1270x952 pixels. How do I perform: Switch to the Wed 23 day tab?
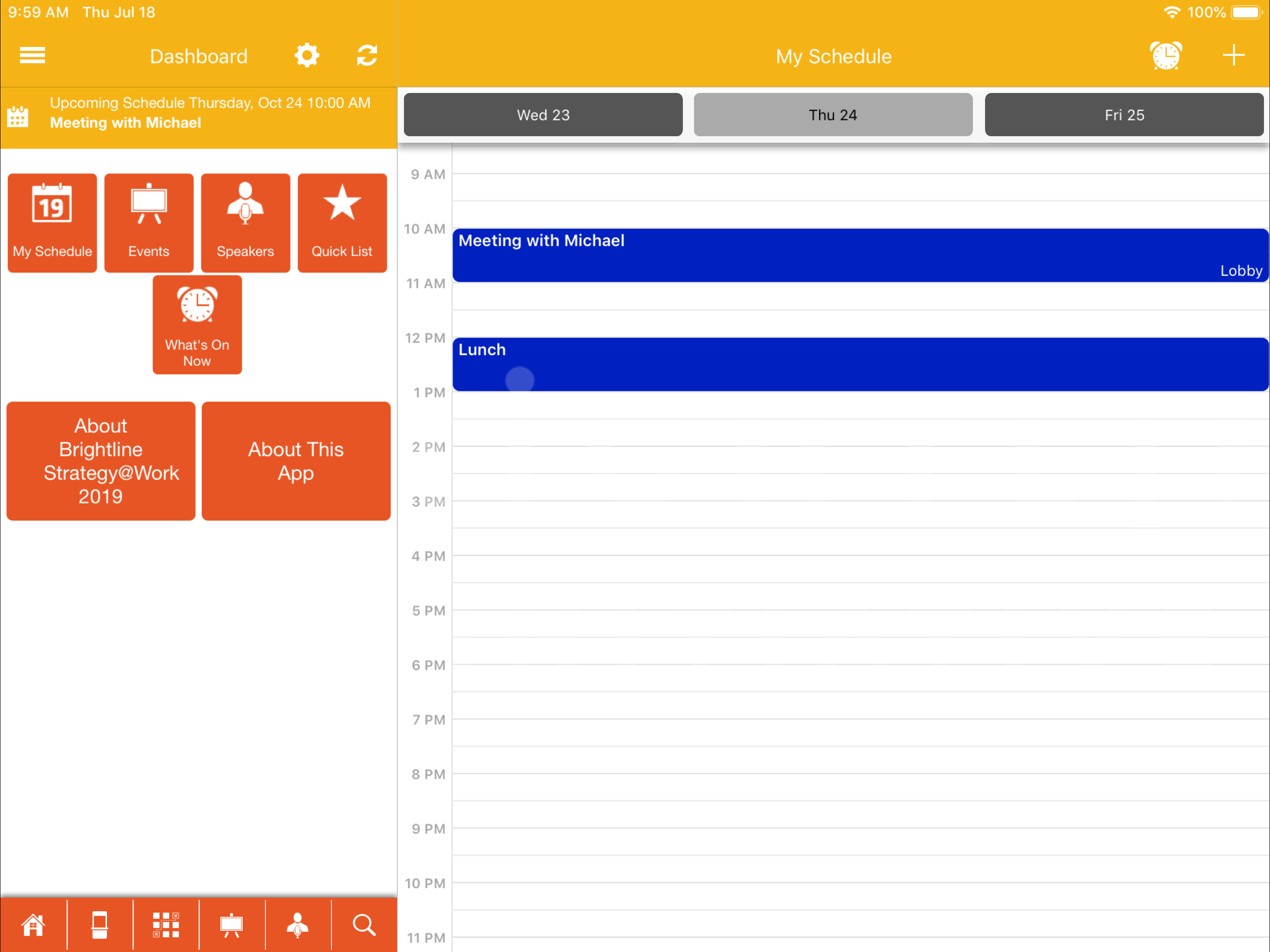tap(543, 115)
